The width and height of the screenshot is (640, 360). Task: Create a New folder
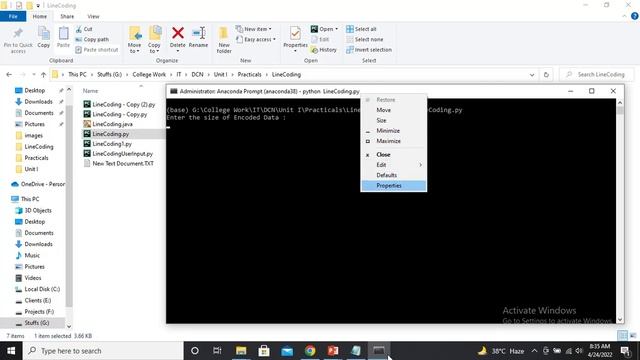[x=224, y=40]
